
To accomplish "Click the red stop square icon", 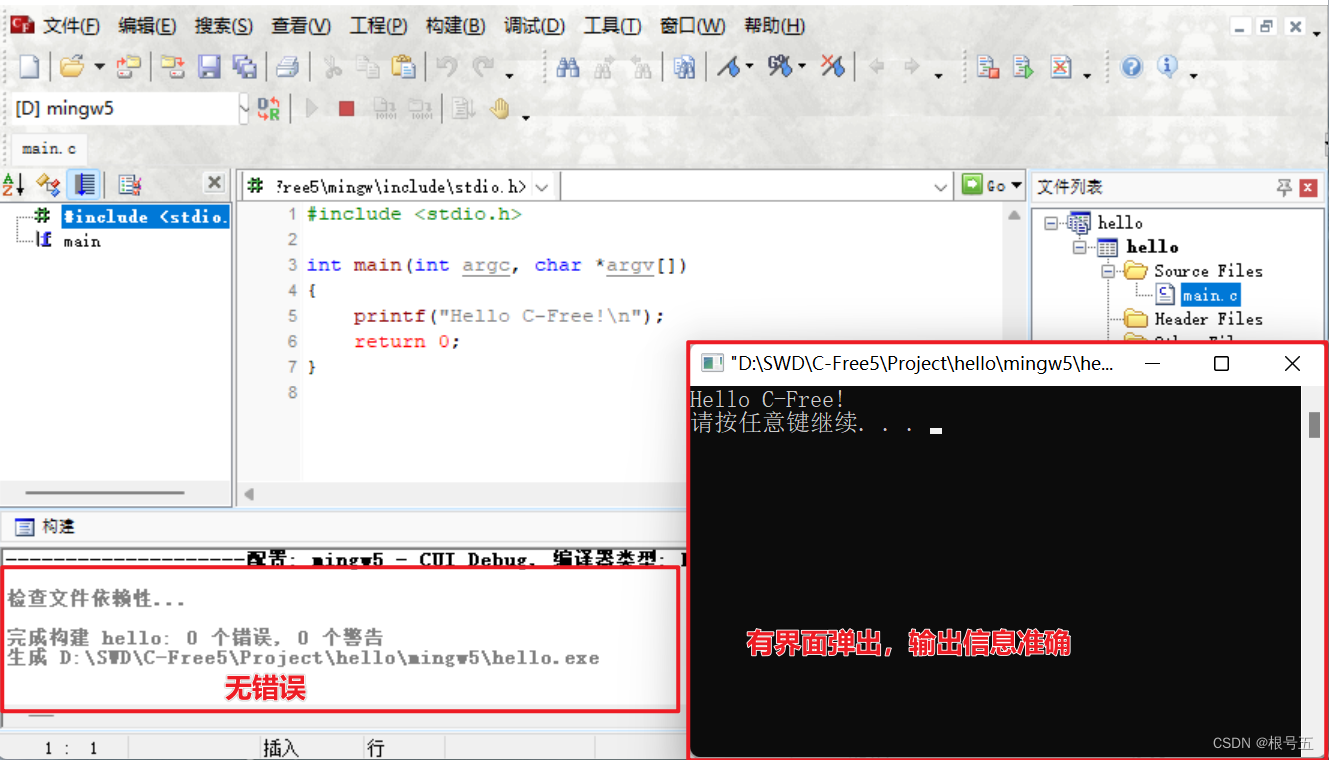I will pos(346,108).
